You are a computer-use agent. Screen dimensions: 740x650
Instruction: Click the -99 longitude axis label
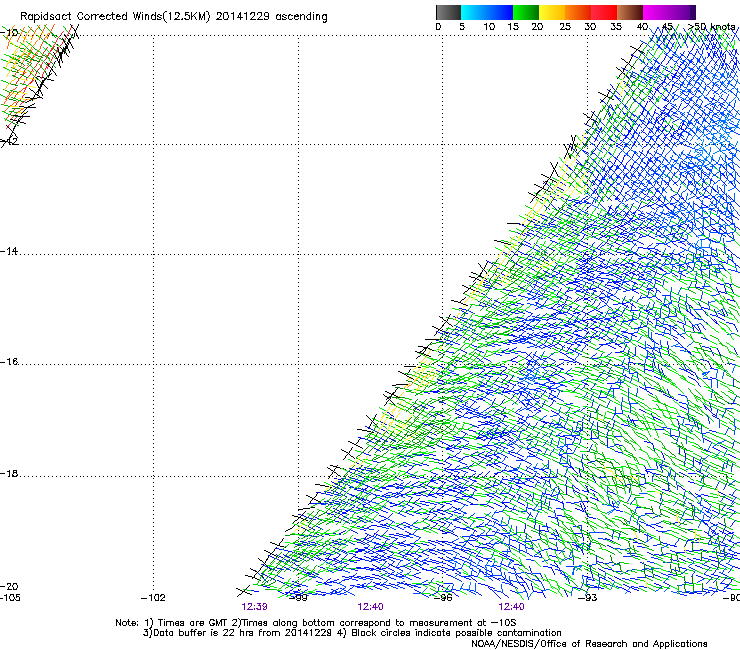[x=298, y=598]
